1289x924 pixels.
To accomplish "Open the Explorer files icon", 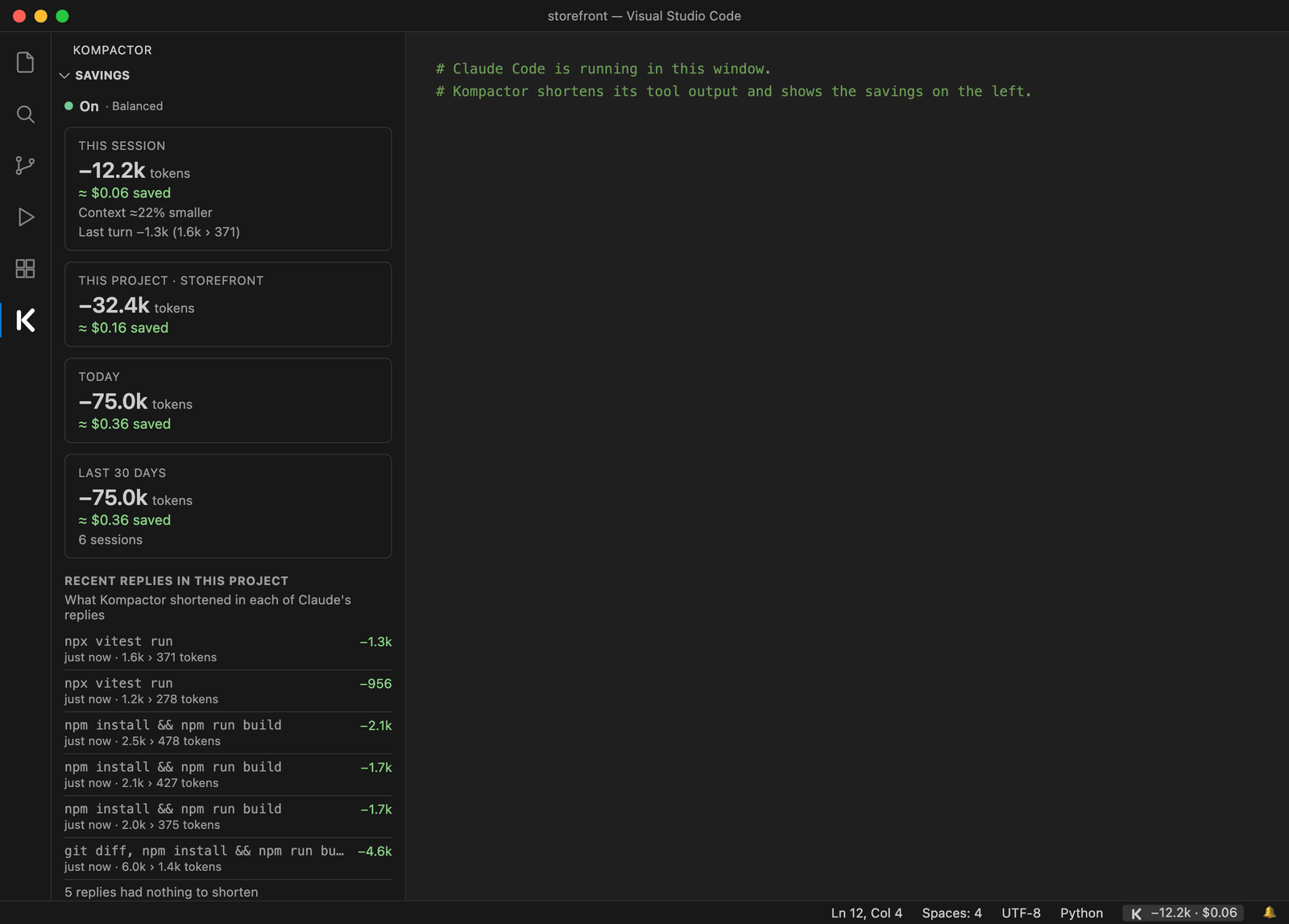I will pos(25,62).
